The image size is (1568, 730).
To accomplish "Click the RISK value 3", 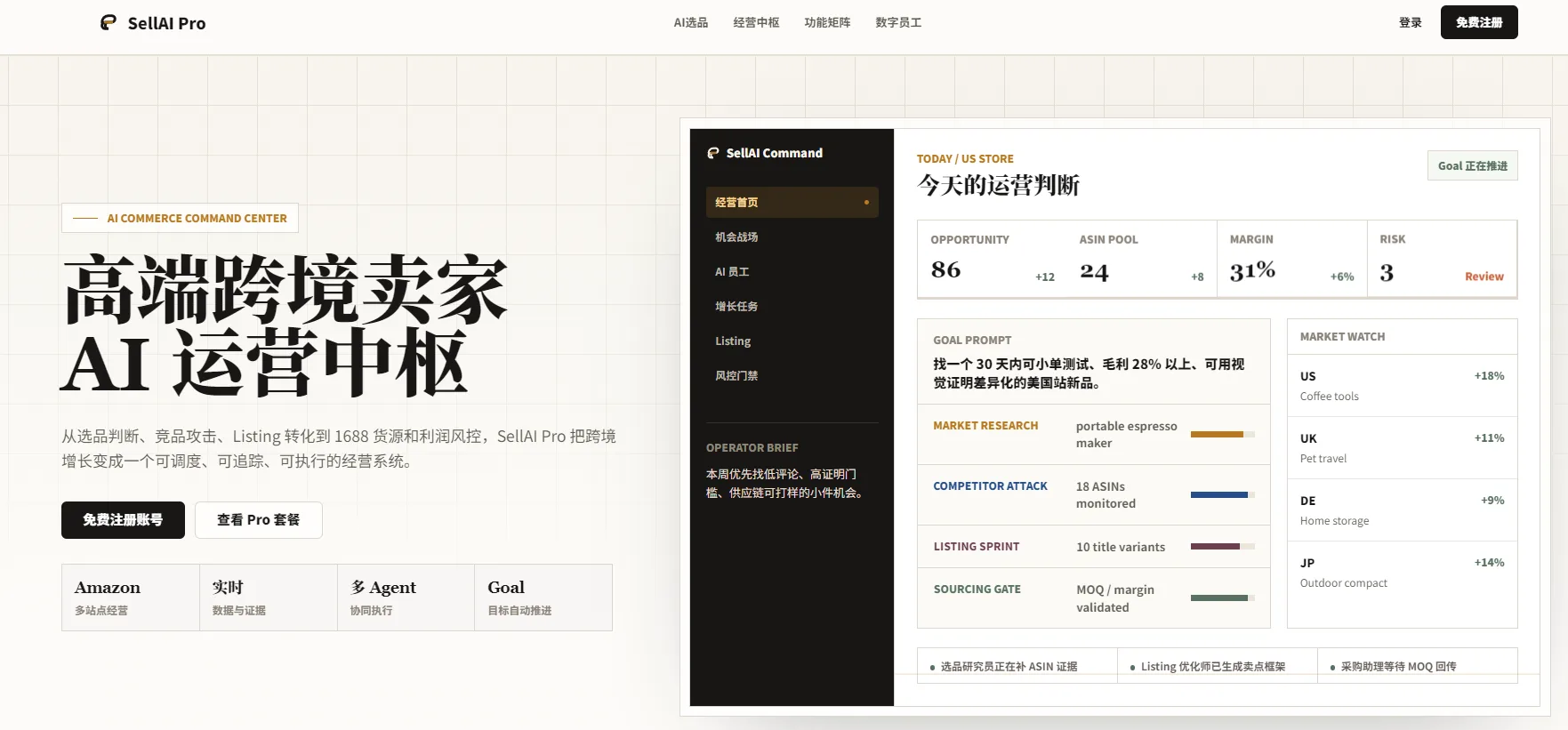I will click(1387, 272).
